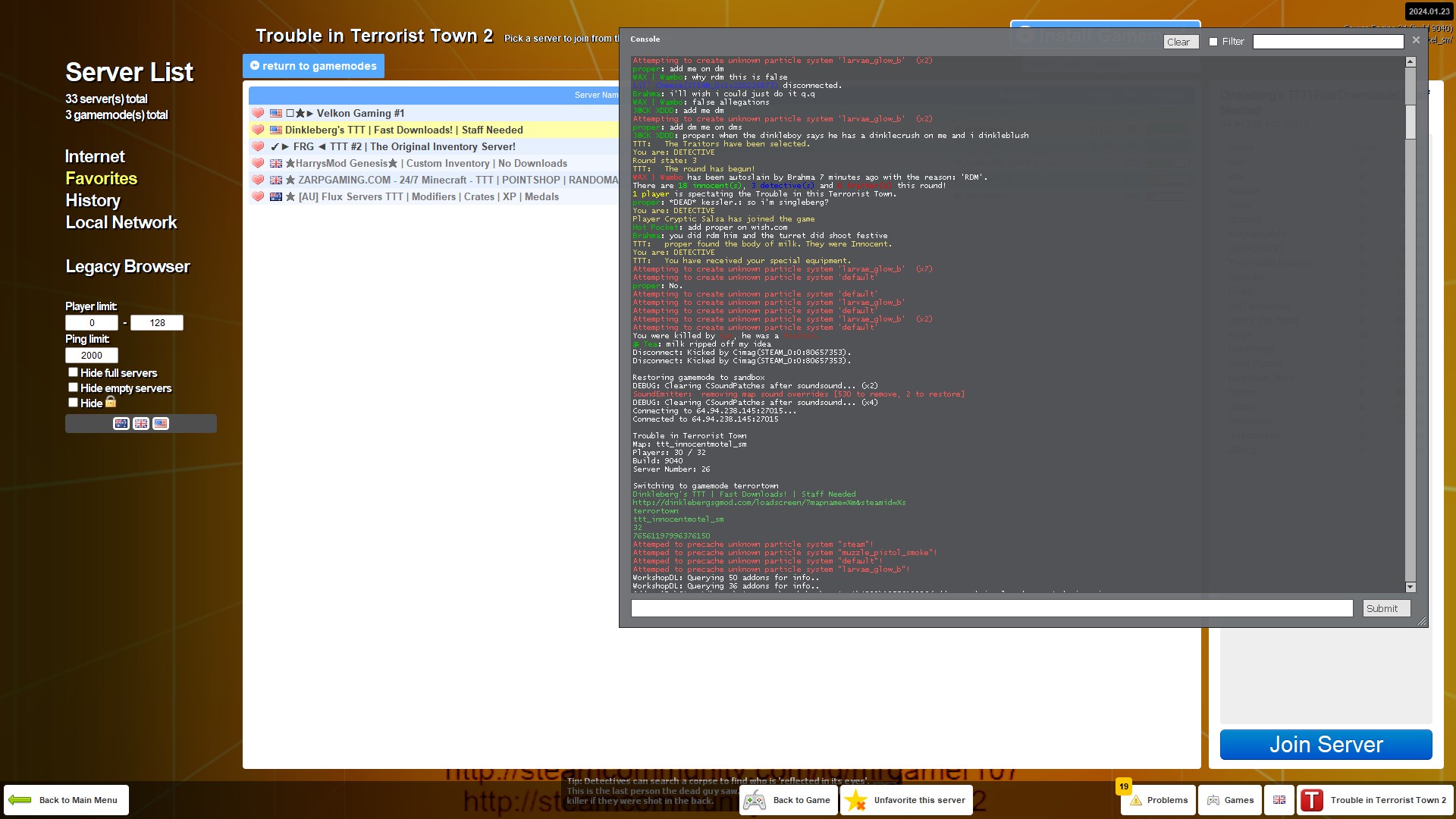Screen dimensions: 1456x819
Task: Click the UK flag on the HarrysMod Genesis row
Action: [276, 163]
